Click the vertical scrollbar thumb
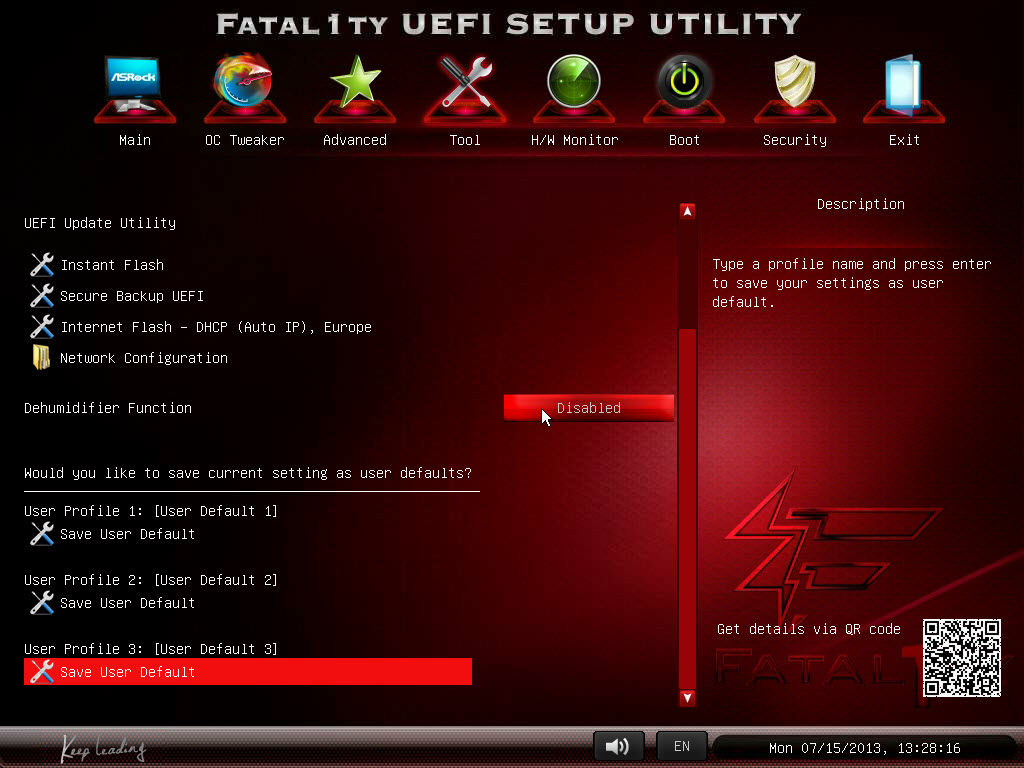 point(687,508)
